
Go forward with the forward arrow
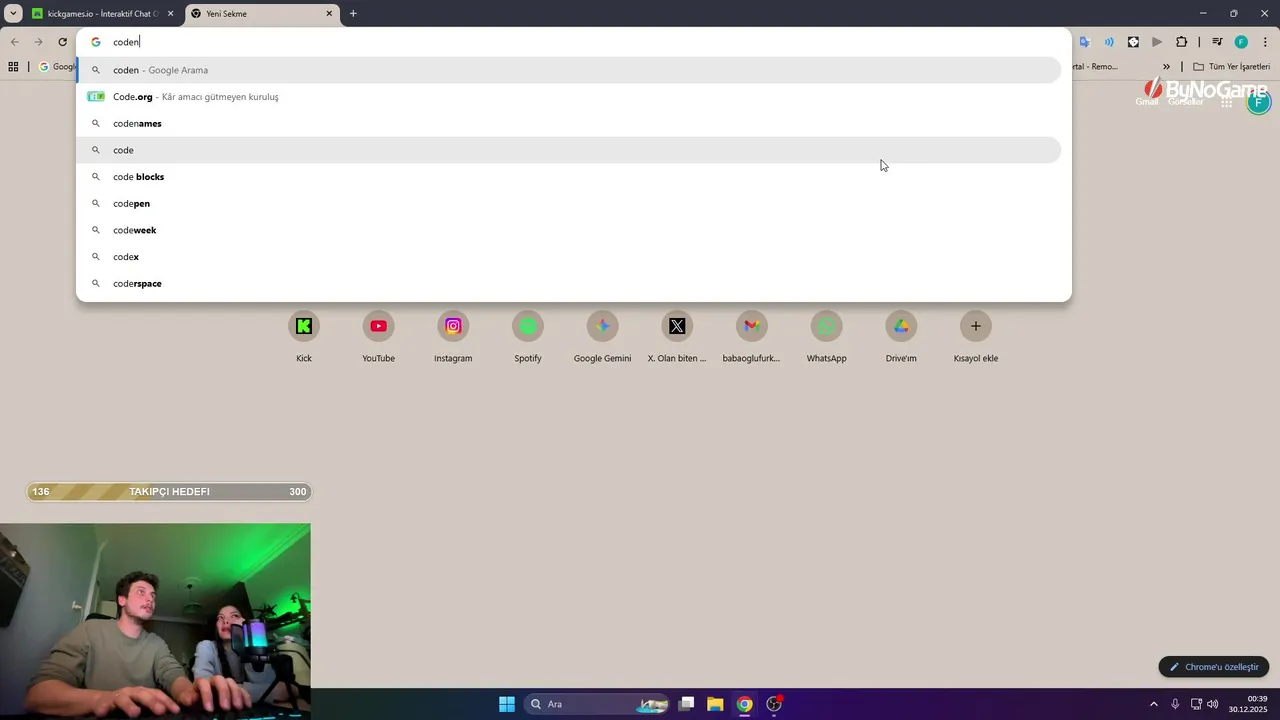[38, 42]
